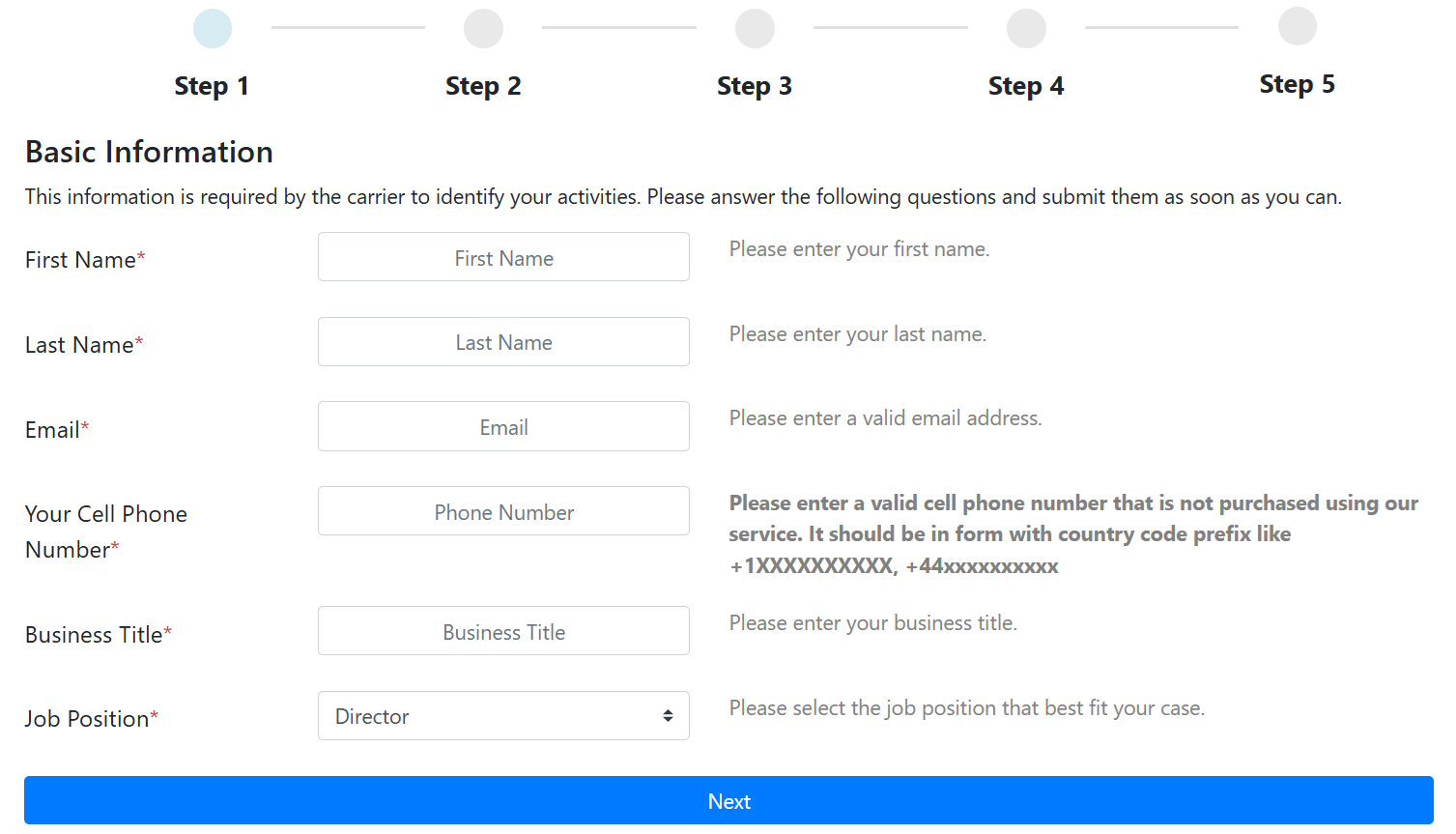Focus the First Name input field
This screenshot has width=1456, height=834.
pos(503,257)
